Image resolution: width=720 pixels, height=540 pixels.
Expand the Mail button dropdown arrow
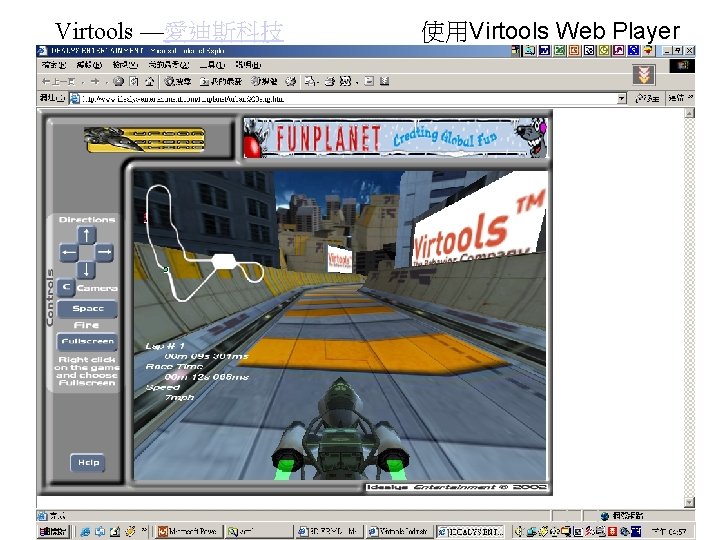[318, 82]
